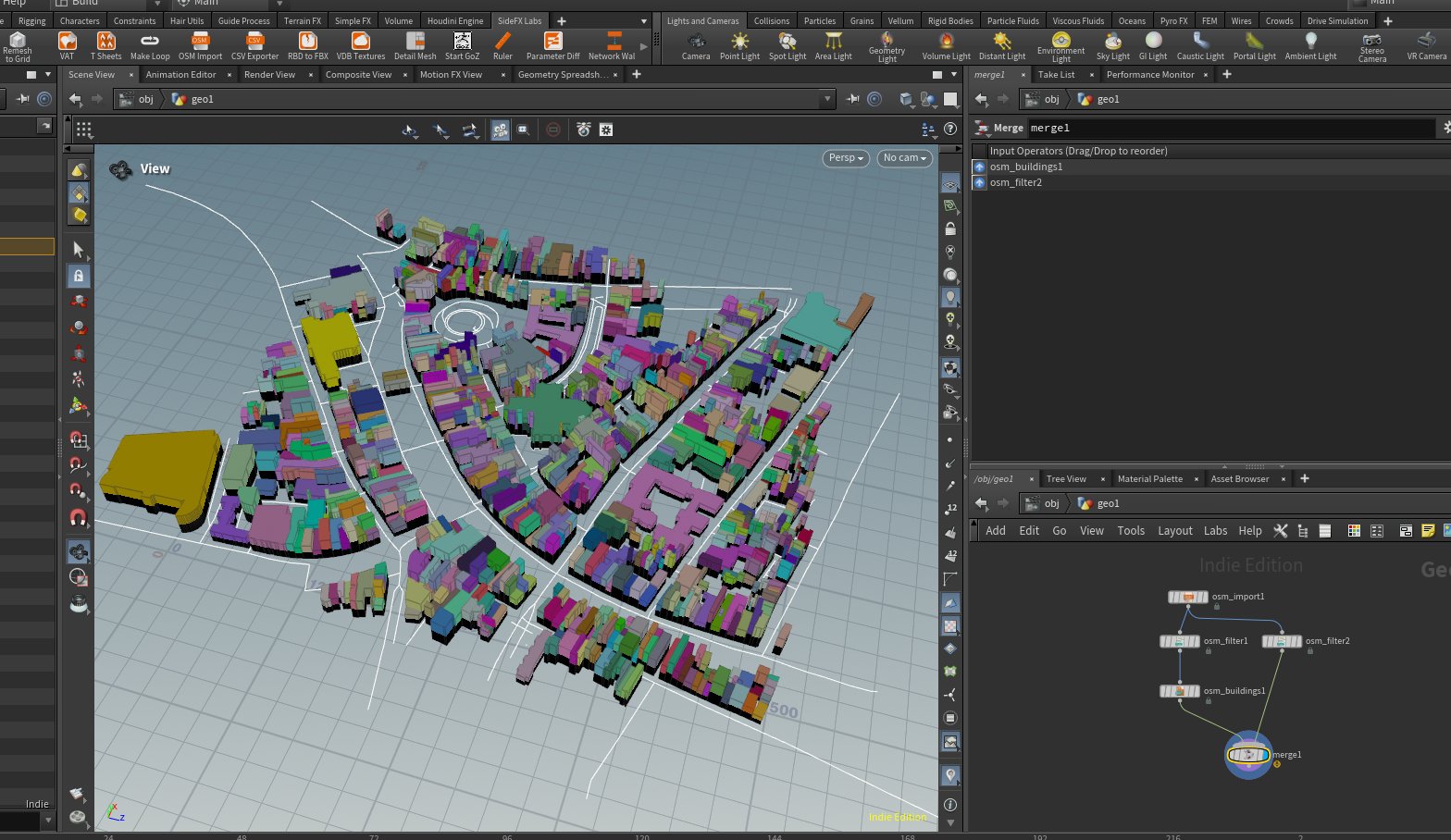Viewport: 1451px width, 840px height.
Task: Switch to the Render View tab
Action: click(x=269, y=75)
